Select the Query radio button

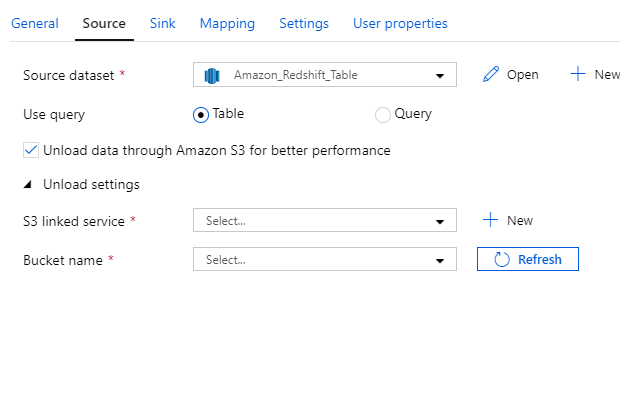[x=383, y=115]
